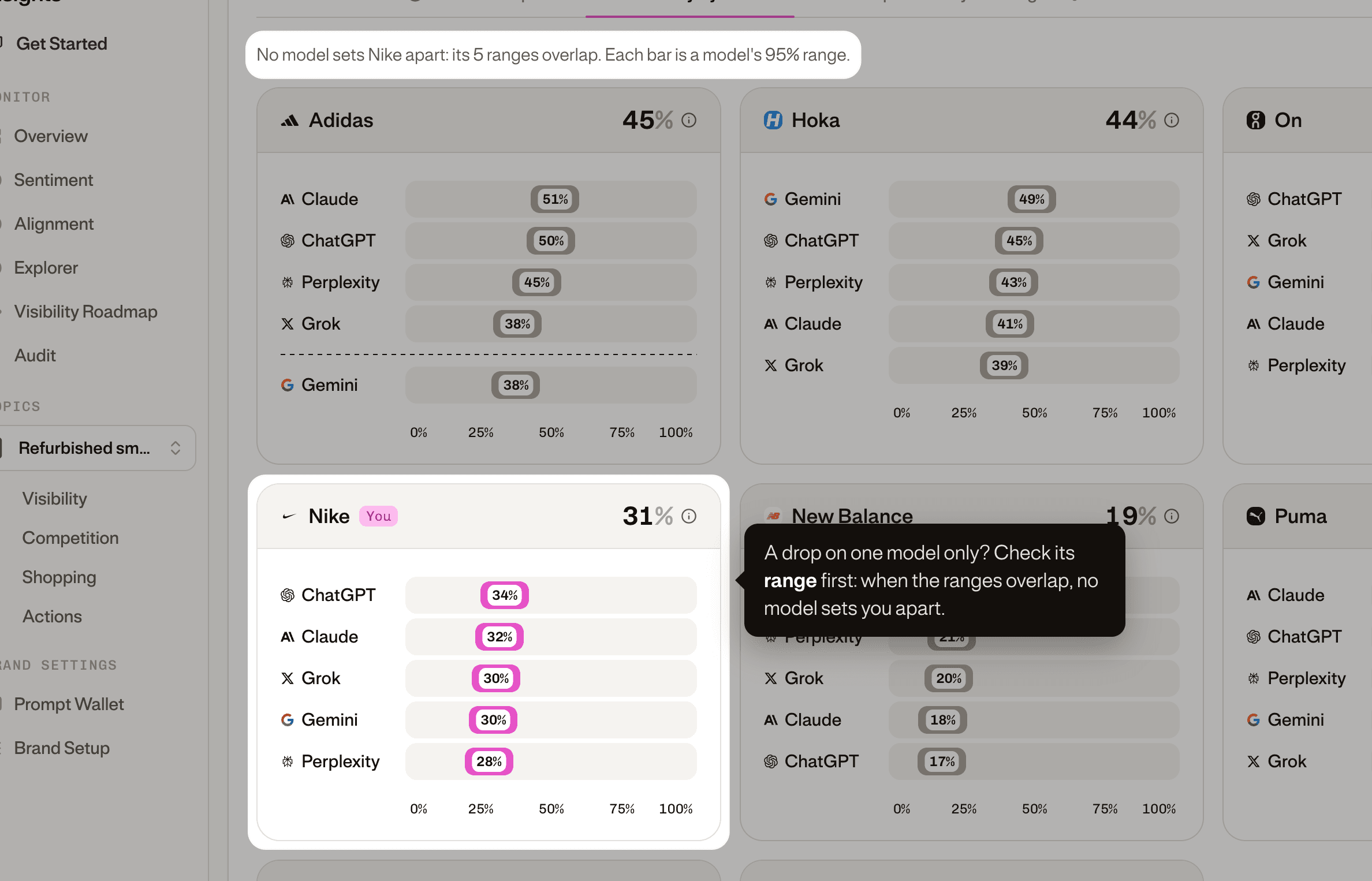
Task: Open Brand Setup in sidebar
Action: coord(62,748)
